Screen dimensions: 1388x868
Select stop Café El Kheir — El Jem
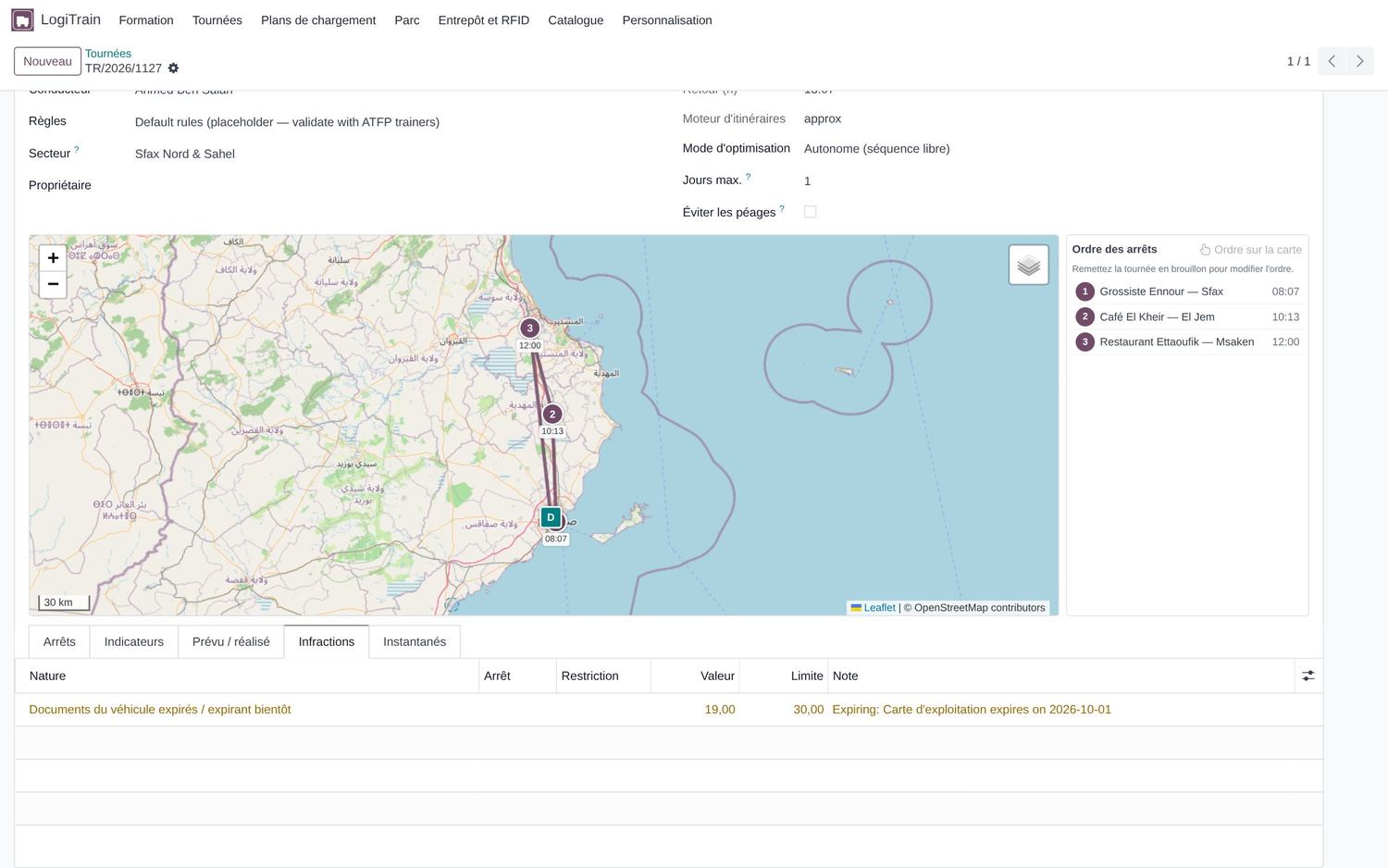pos(1187,316)
